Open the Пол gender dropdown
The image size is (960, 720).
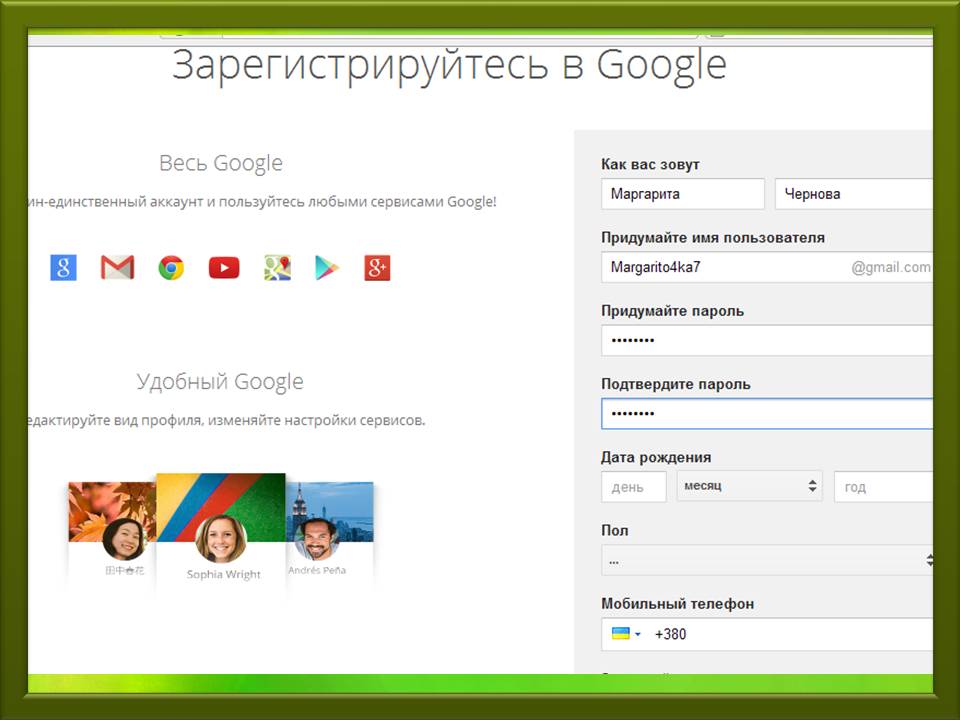767,560
